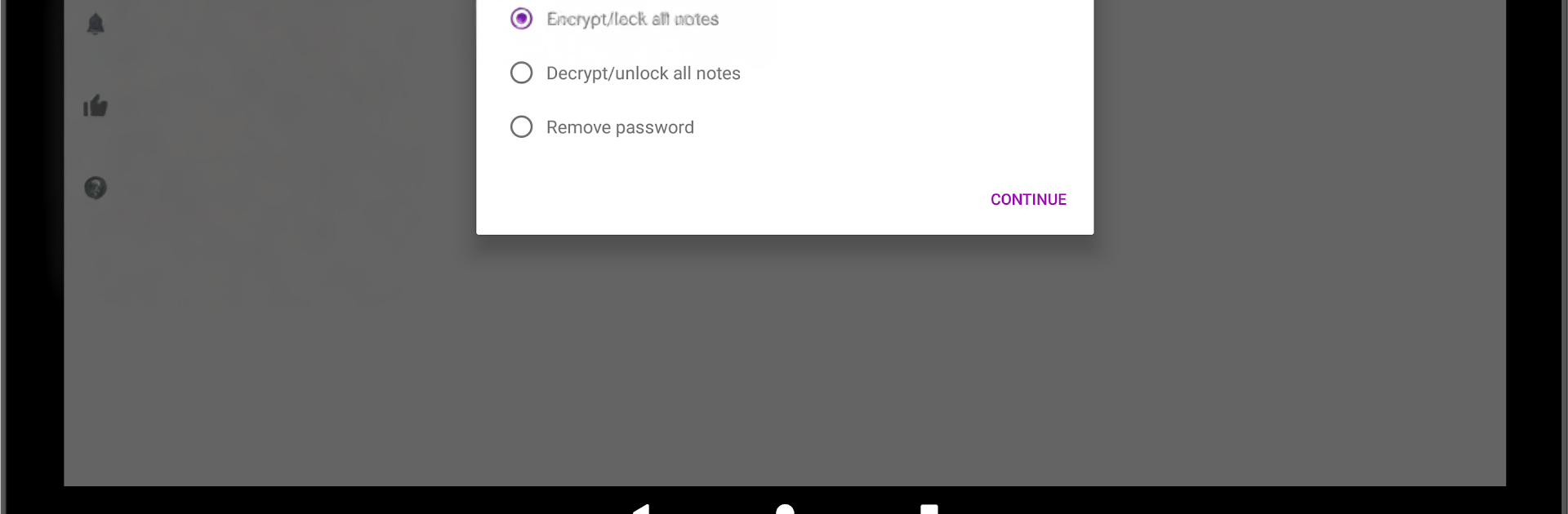This screenshot has width=1568, height=514.
Task: Tap the 'Remove password' label text
Action: (x=620, y=127)
